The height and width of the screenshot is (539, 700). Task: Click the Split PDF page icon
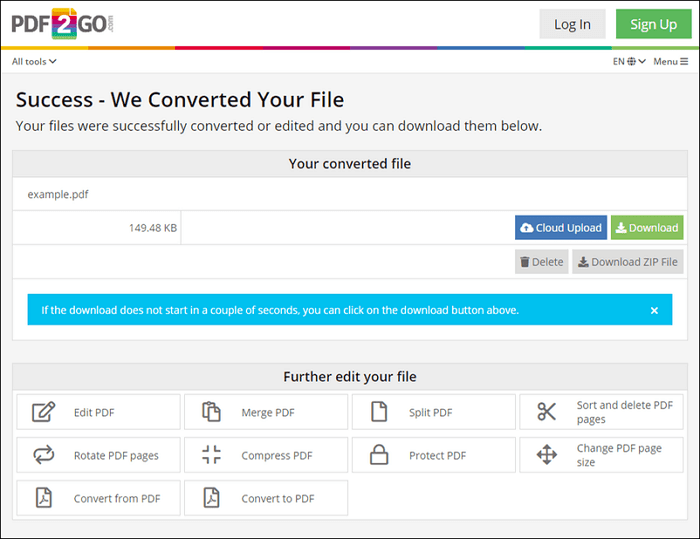(378, 412)
